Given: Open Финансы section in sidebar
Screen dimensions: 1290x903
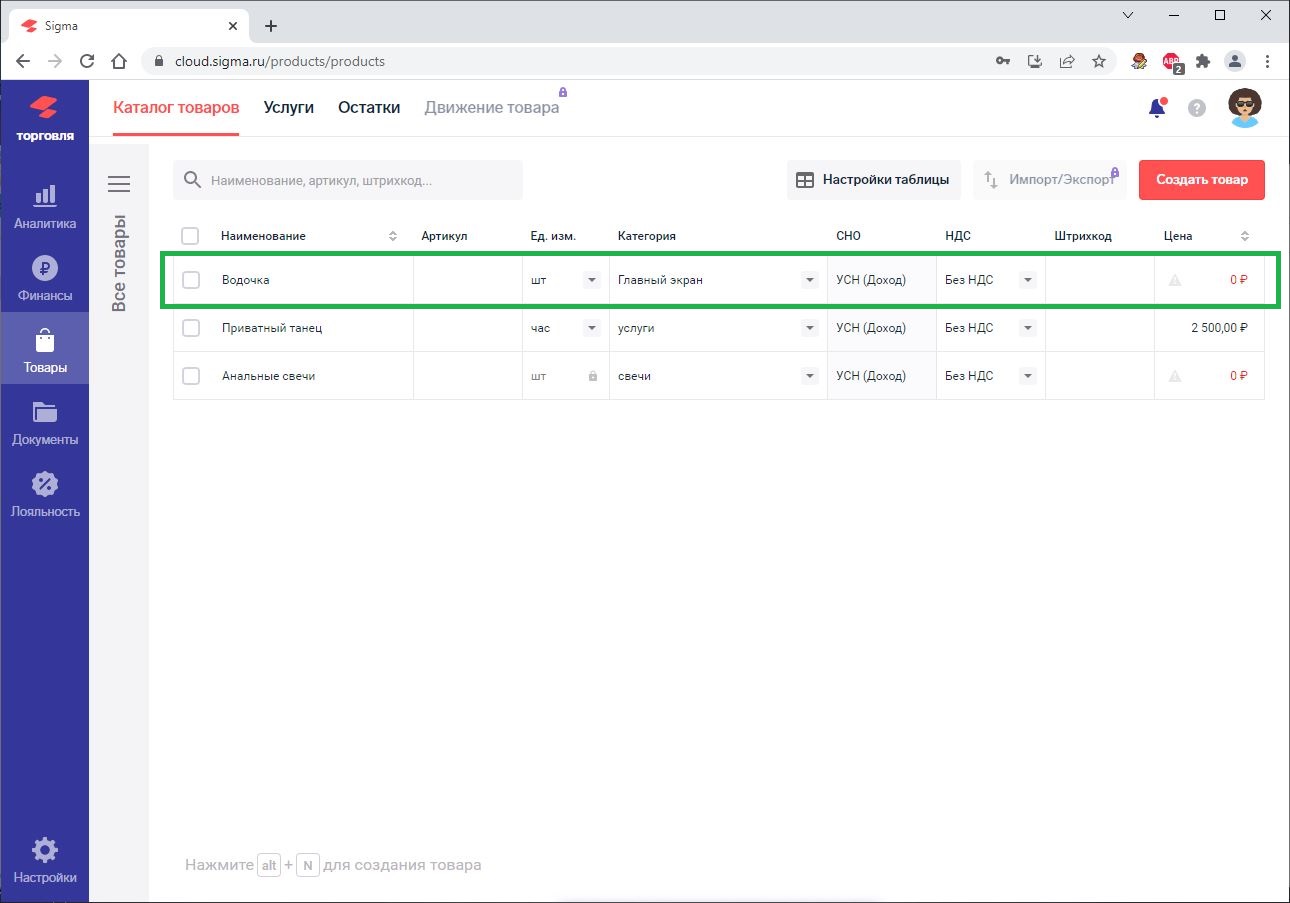Looking at the screenshot, I should pyautogui.click(x=45, y=277).
